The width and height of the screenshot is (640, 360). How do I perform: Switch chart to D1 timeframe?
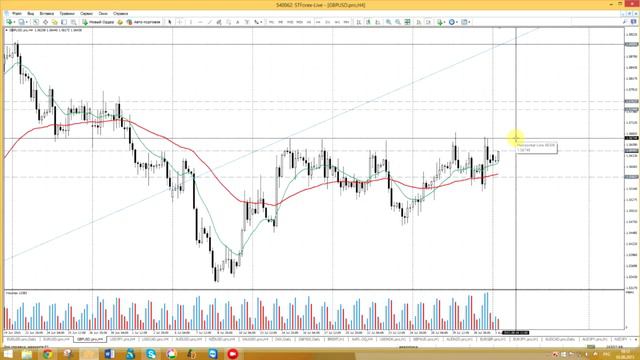(328, 22)
